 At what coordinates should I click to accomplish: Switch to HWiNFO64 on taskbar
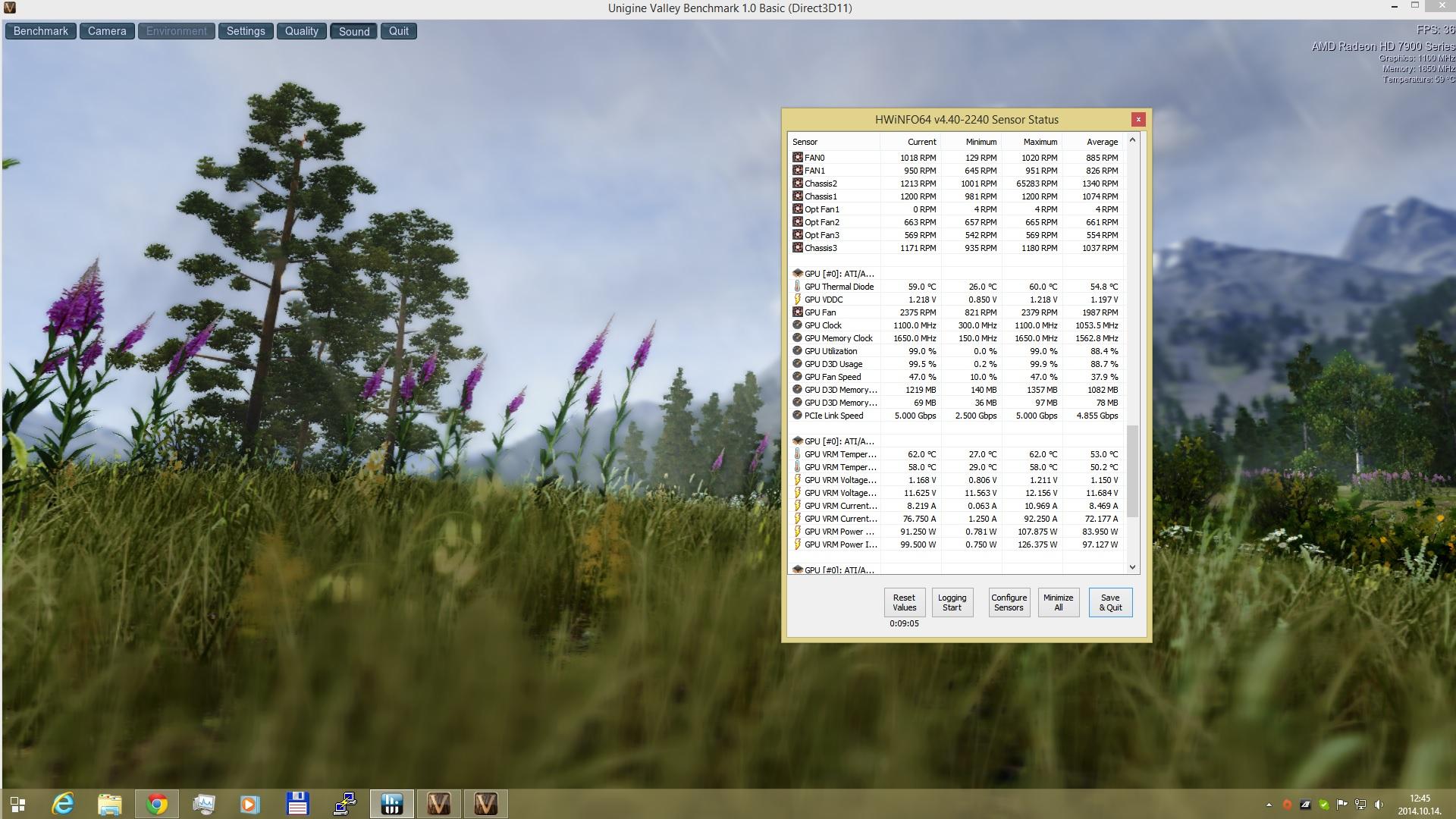coord(392,804)
